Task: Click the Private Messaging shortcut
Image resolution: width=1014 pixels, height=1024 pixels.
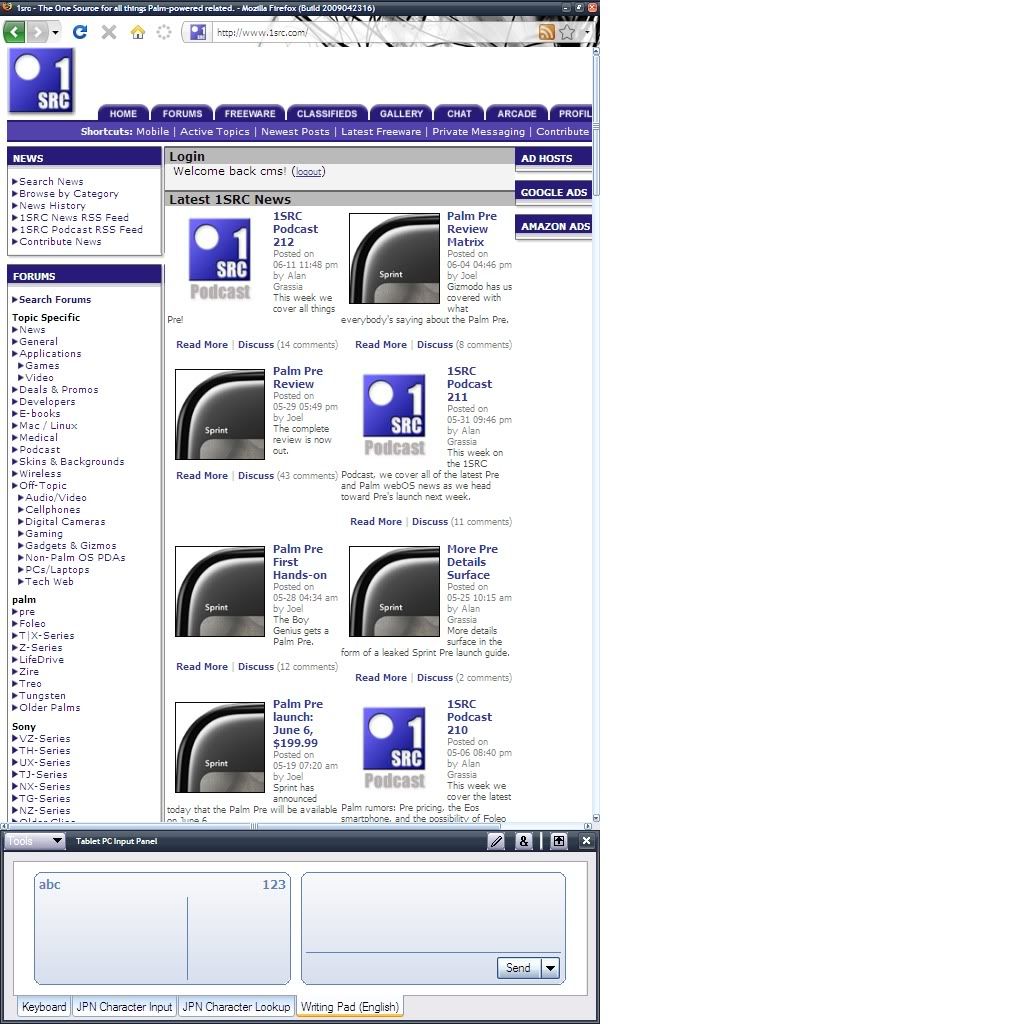Action: tap(479, 131)
